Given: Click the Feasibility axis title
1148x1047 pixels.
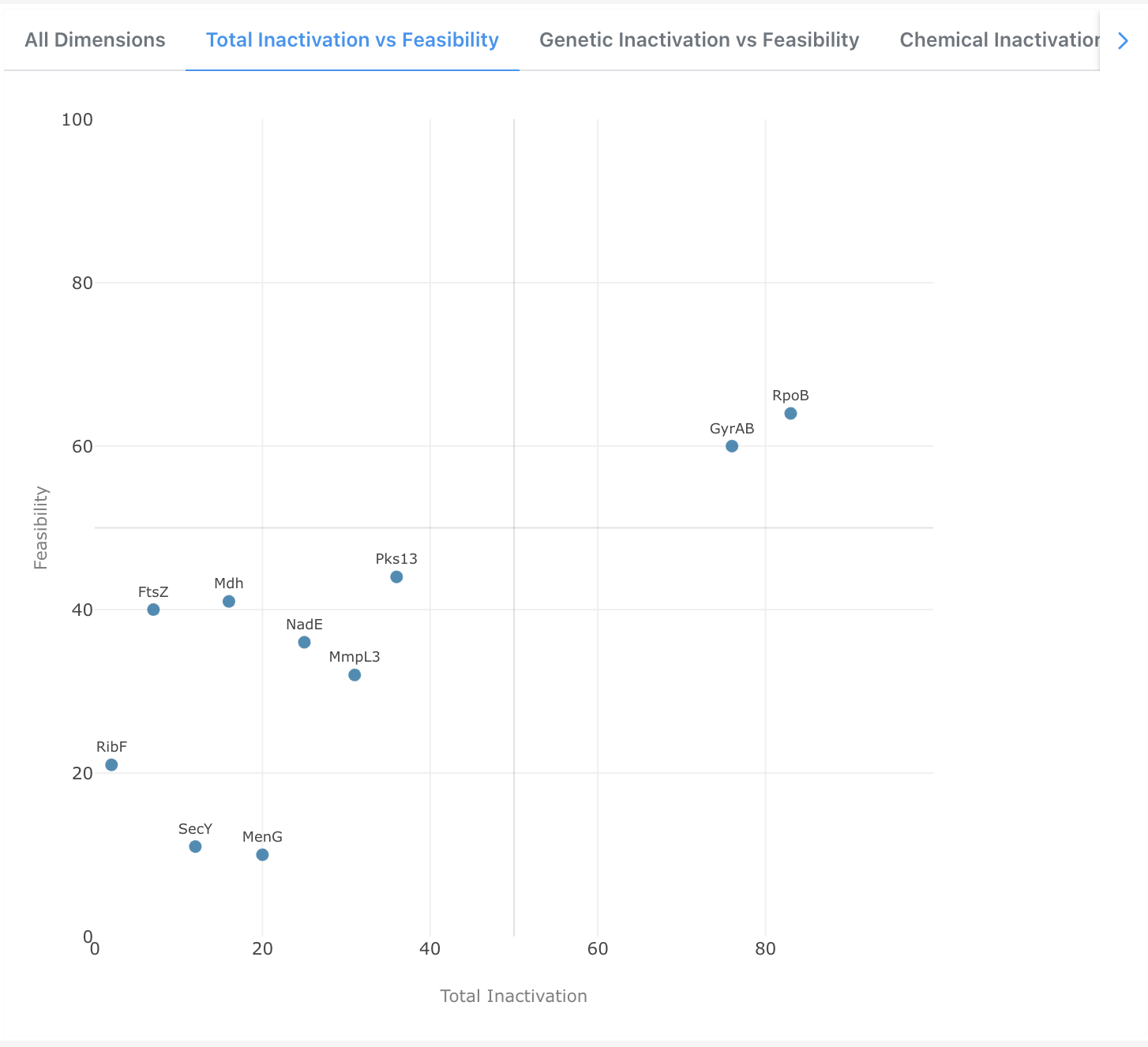Looking at the screenshot, I should coord(41,527).
